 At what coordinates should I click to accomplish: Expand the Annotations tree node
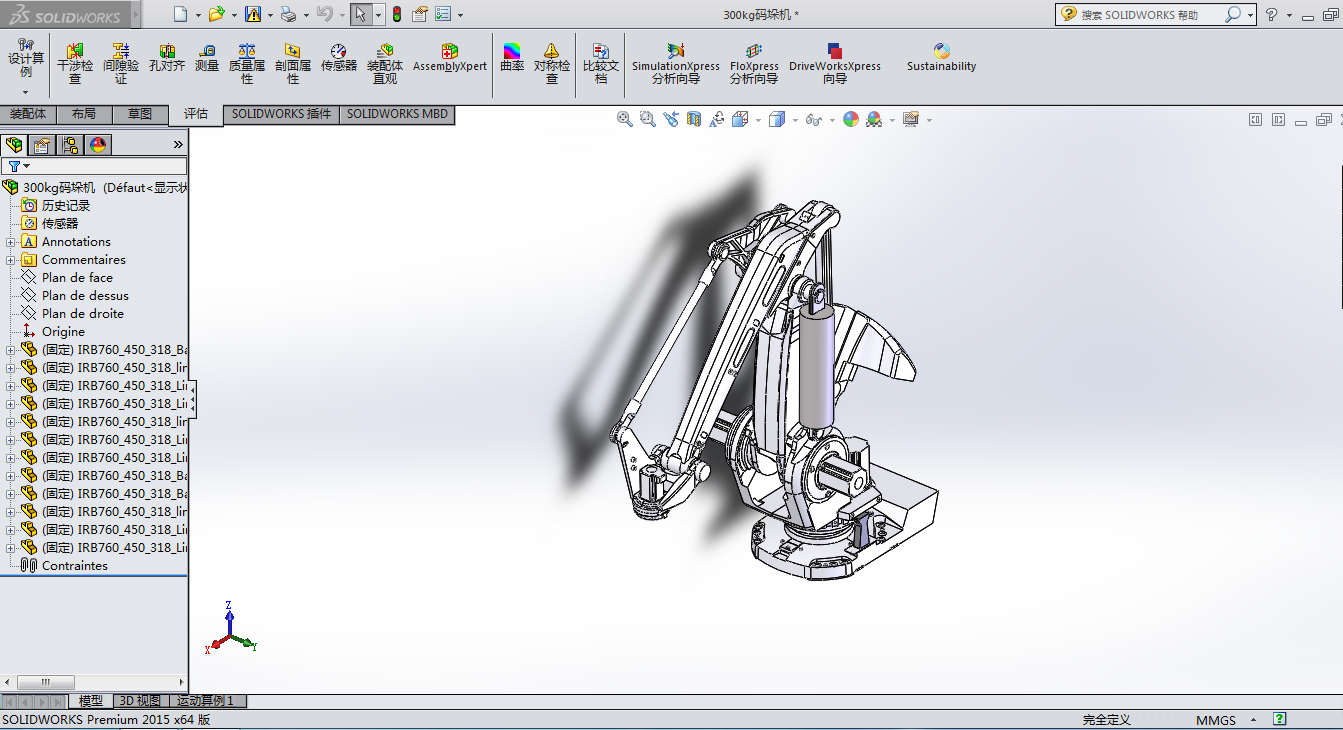tap(11, 242)
